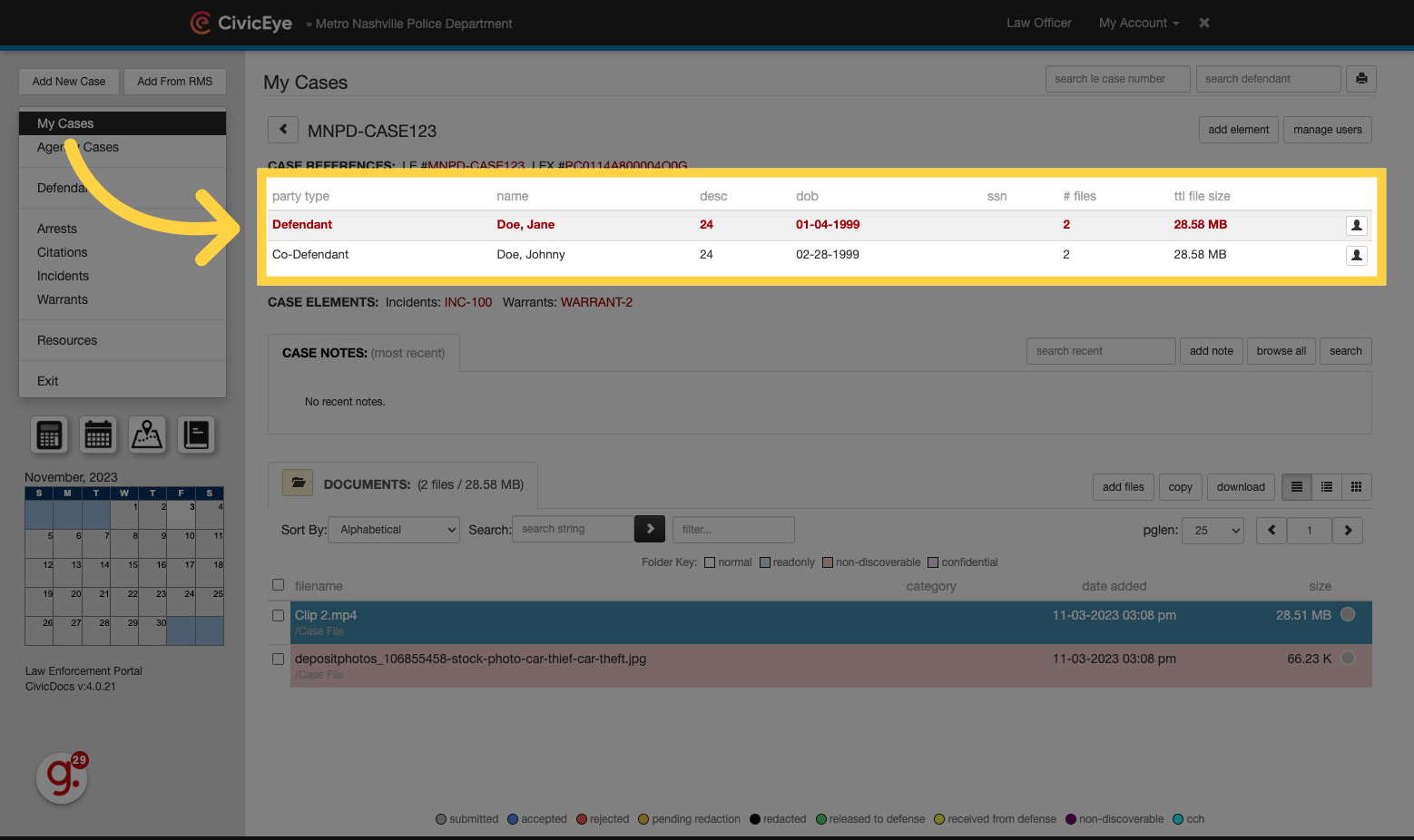Open the Sort By Alphabetical dropdown

pos(395,530)
